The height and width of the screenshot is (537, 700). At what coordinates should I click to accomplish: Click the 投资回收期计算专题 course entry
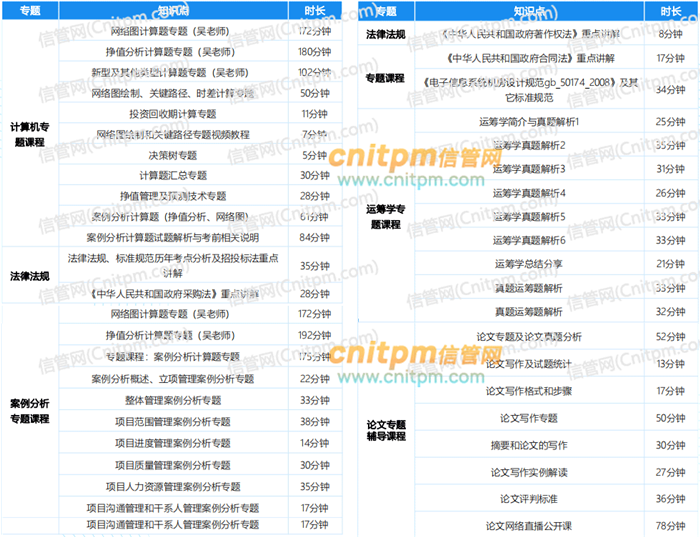coord(172,114)
